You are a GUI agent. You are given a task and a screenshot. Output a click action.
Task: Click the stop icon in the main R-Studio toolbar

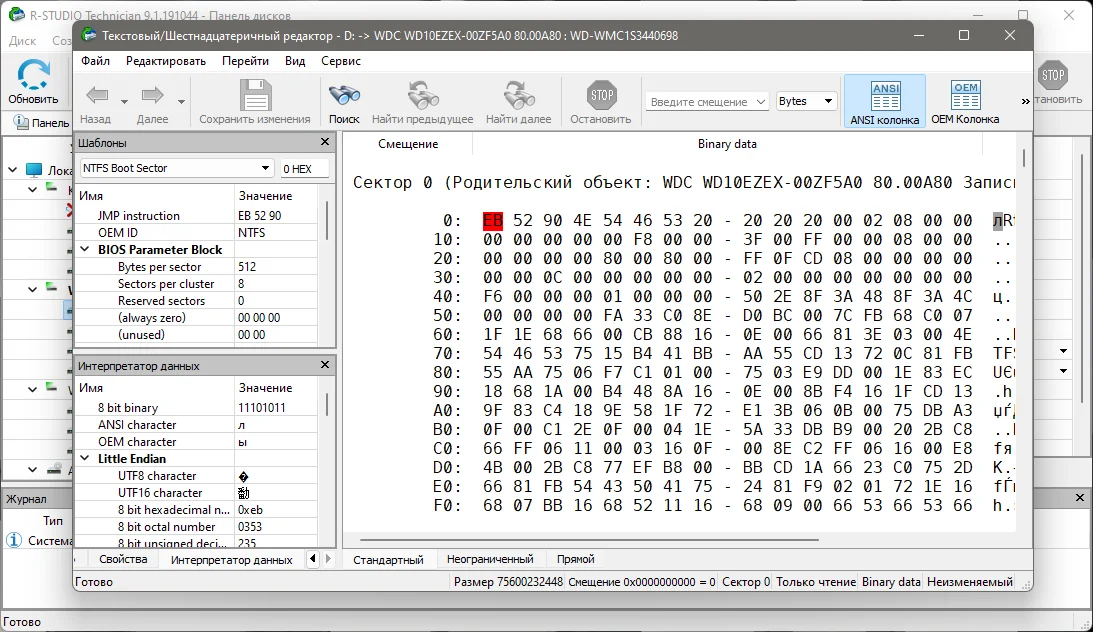pyautogui.click(x=1053, y=75)
